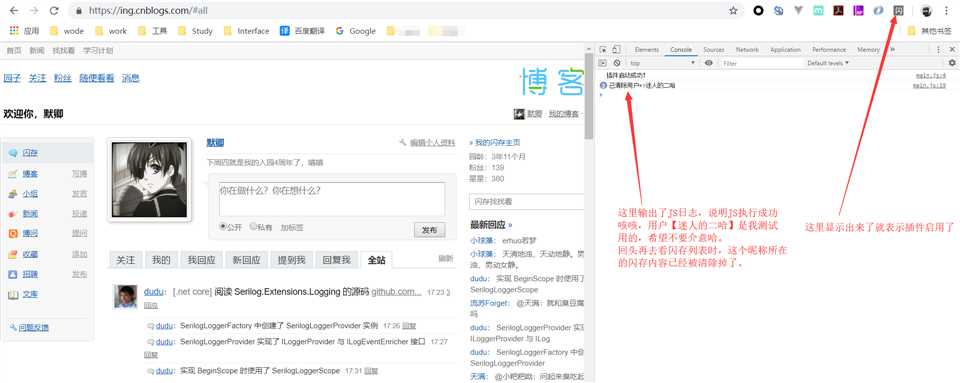The width and height of the screenshot is (960, 383).
Task: Clear the console with the ban icon
Action: coord(617,63)
